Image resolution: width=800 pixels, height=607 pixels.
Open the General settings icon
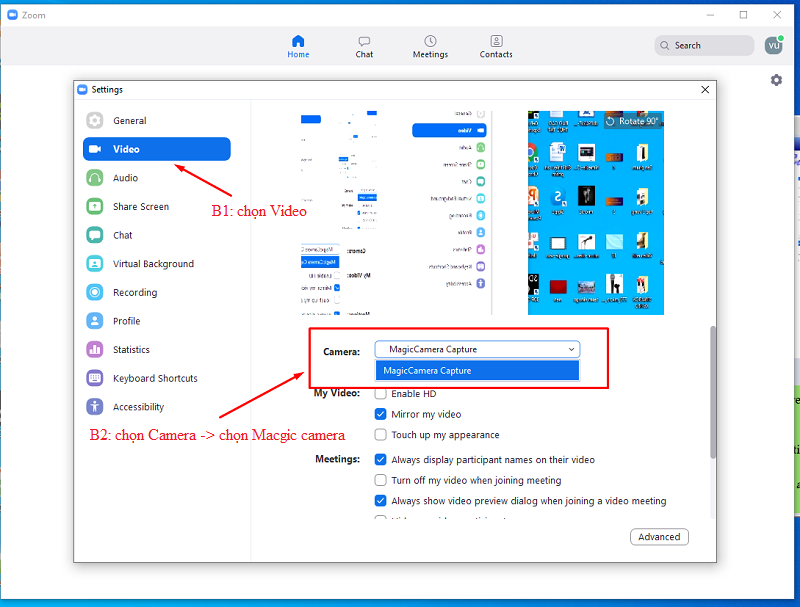(x=94, y=120)
